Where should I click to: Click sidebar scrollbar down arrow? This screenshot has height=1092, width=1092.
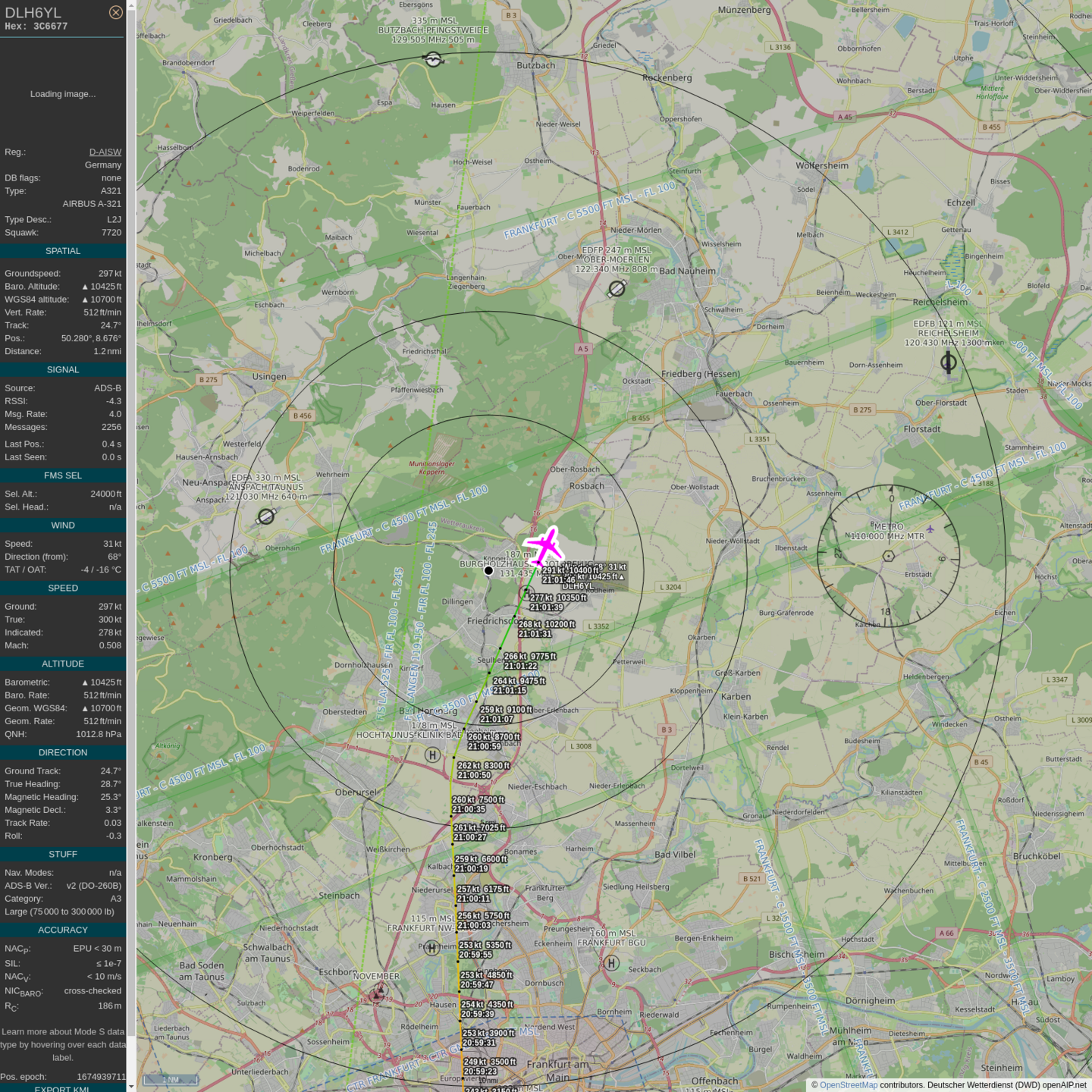coord(131,1086)
